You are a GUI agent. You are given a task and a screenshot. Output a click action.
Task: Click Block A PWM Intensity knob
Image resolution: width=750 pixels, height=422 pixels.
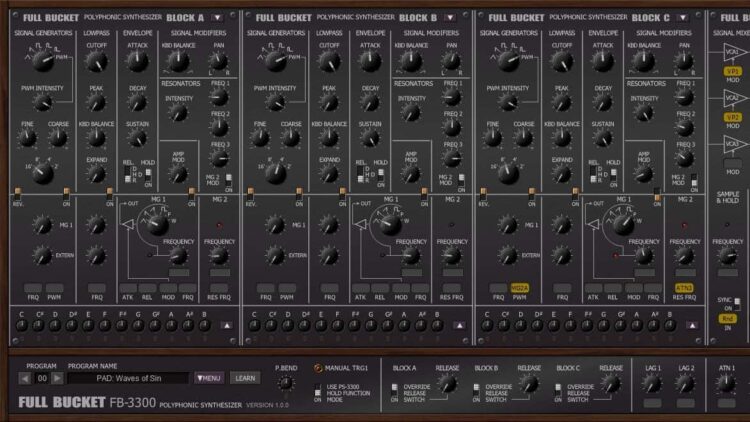[43, 102]
